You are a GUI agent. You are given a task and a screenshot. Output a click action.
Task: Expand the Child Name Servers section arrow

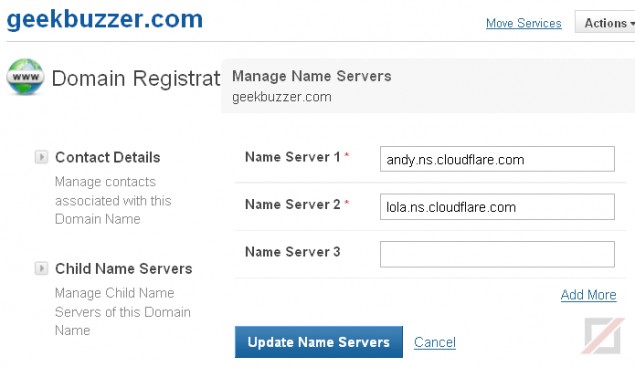point(41,268)
